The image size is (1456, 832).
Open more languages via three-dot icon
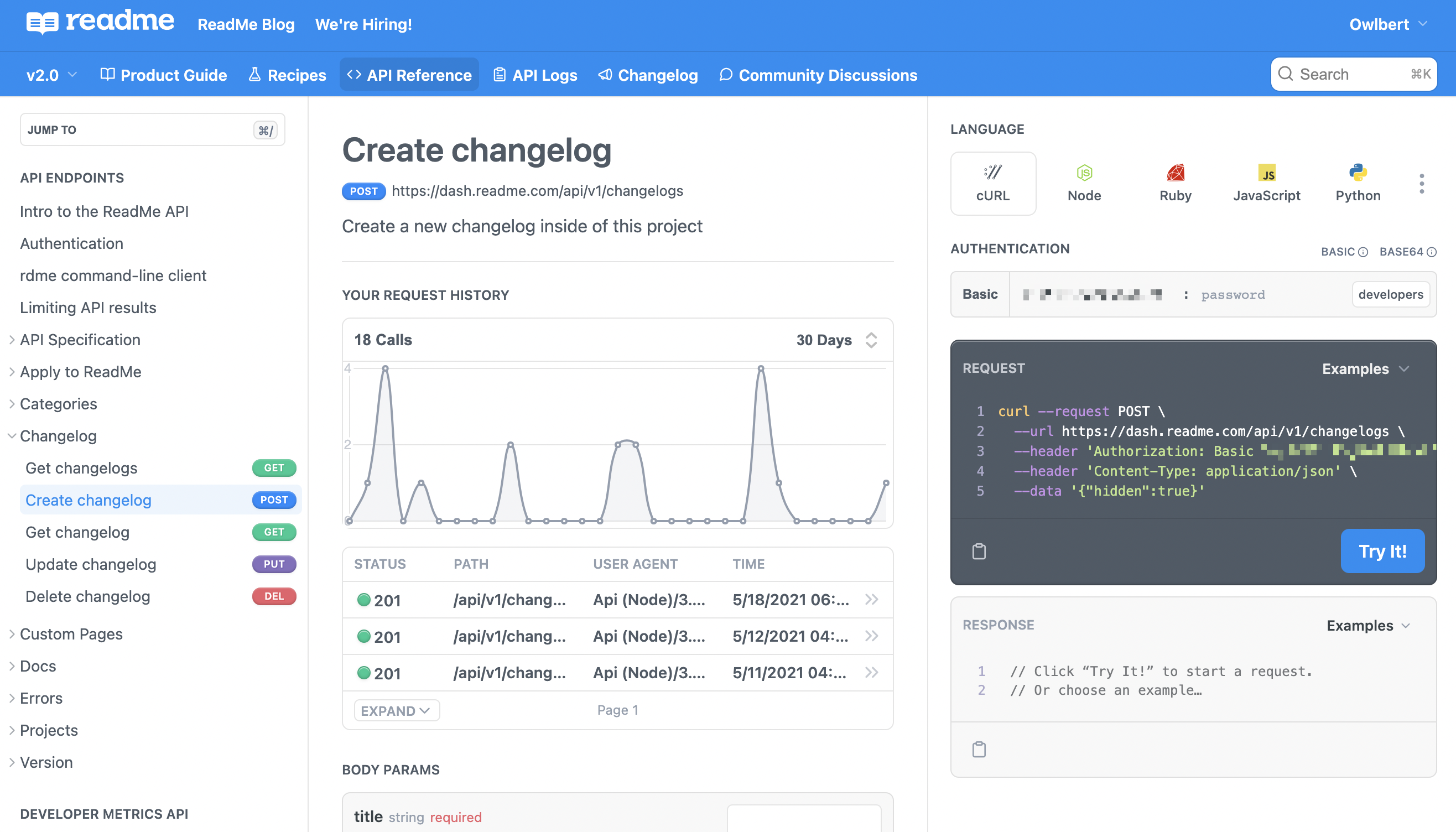(1421, 184)
